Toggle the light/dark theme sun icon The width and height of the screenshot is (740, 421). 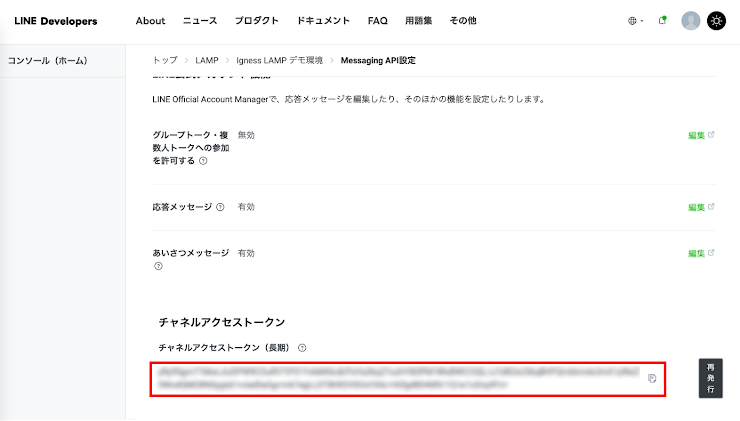coord(716,21)
